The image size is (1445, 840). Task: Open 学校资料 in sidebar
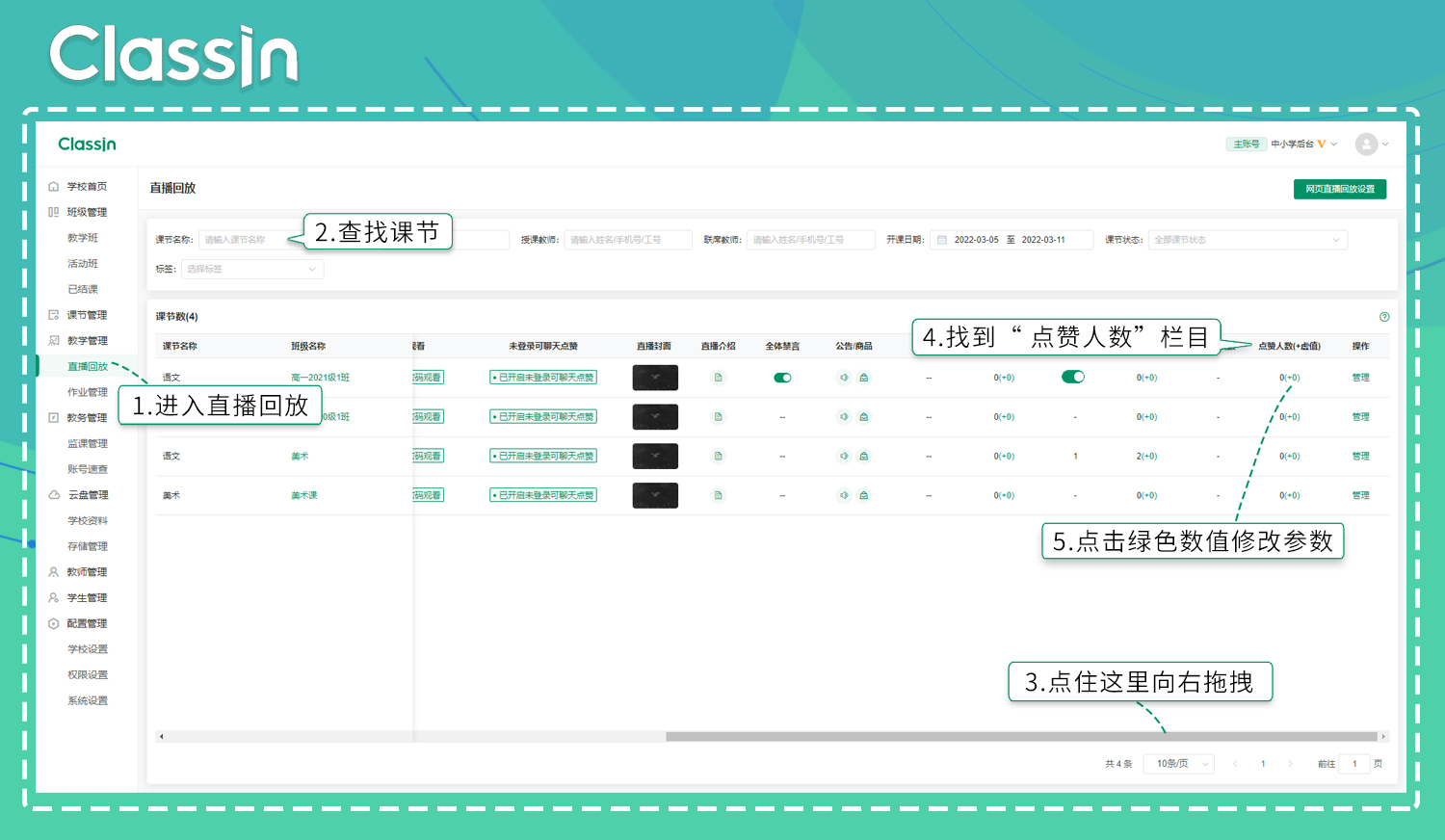click(x=88, y=521)
